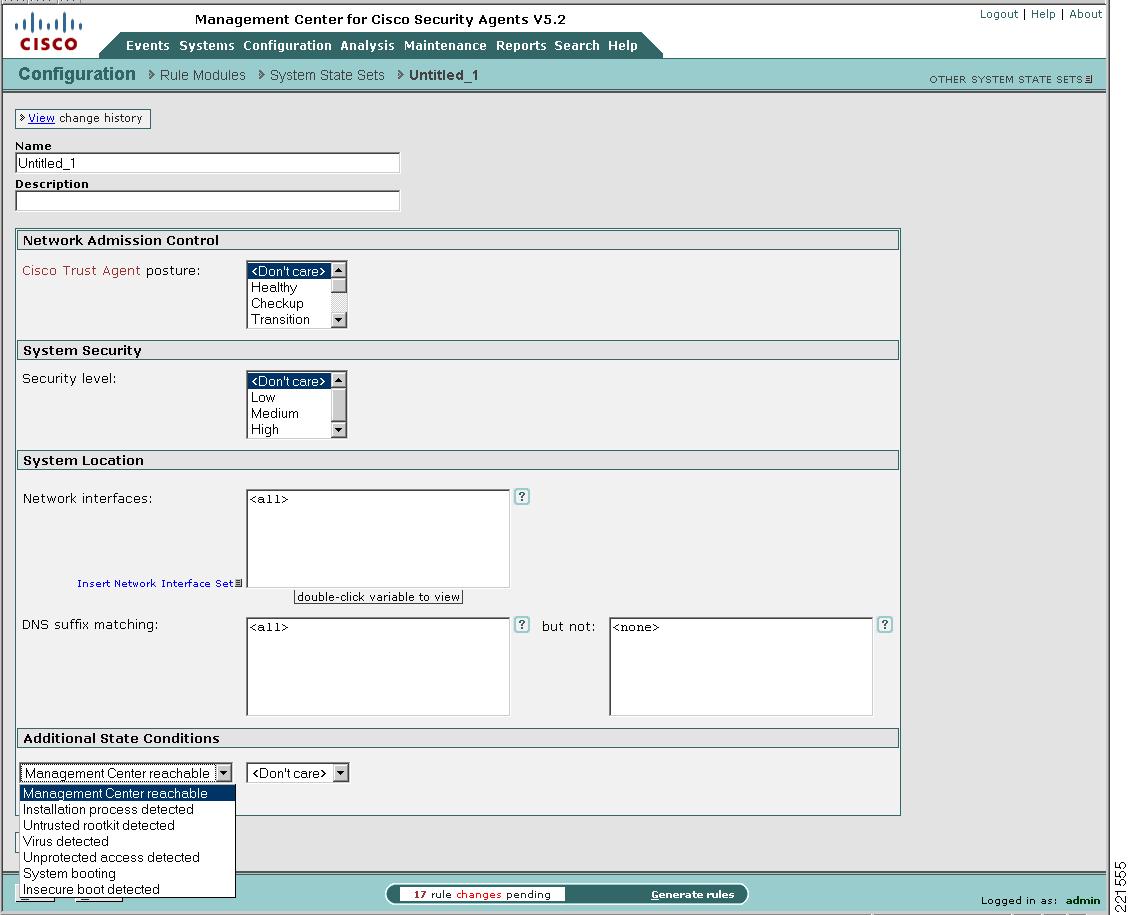
Task: Click the double-click variable to view hint
Action: click(x=378, y=597)
